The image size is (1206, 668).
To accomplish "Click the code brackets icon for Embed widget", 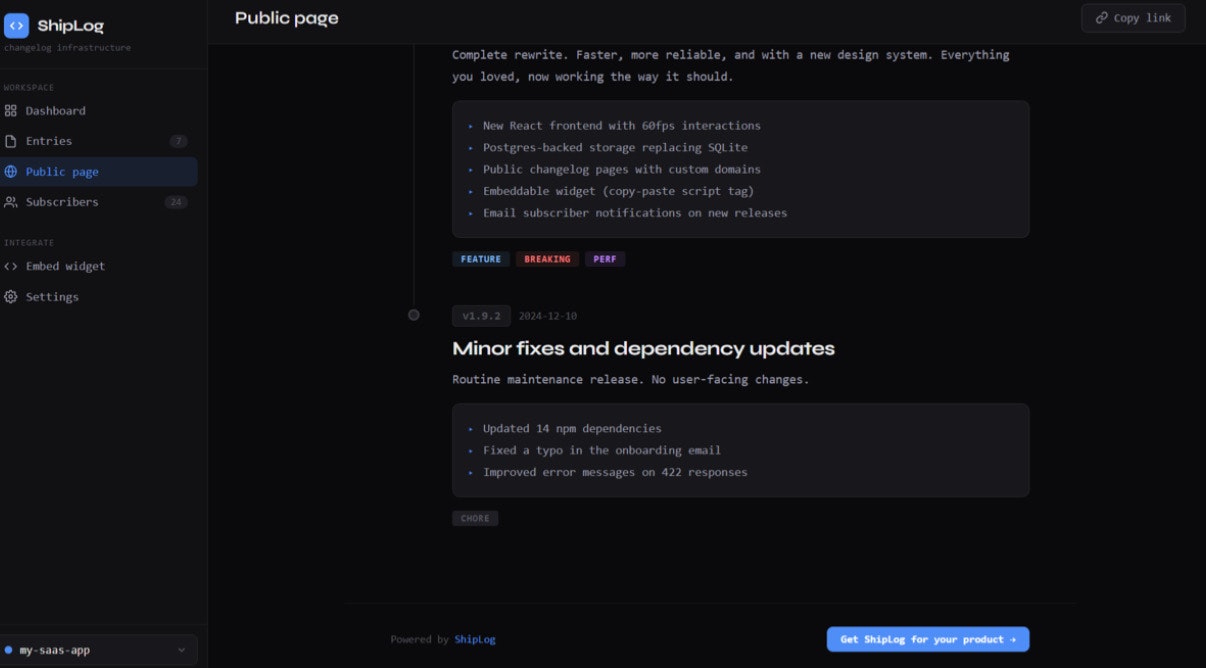I will pyautogui.click(x=11, y=265).
